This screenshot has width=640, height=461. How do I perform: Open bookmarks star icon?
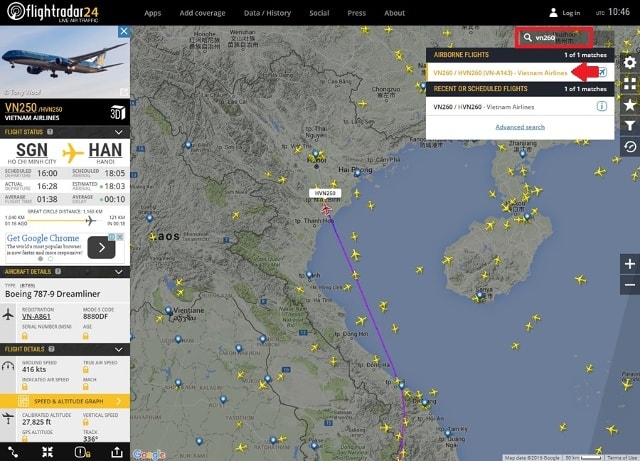point(630,105)
